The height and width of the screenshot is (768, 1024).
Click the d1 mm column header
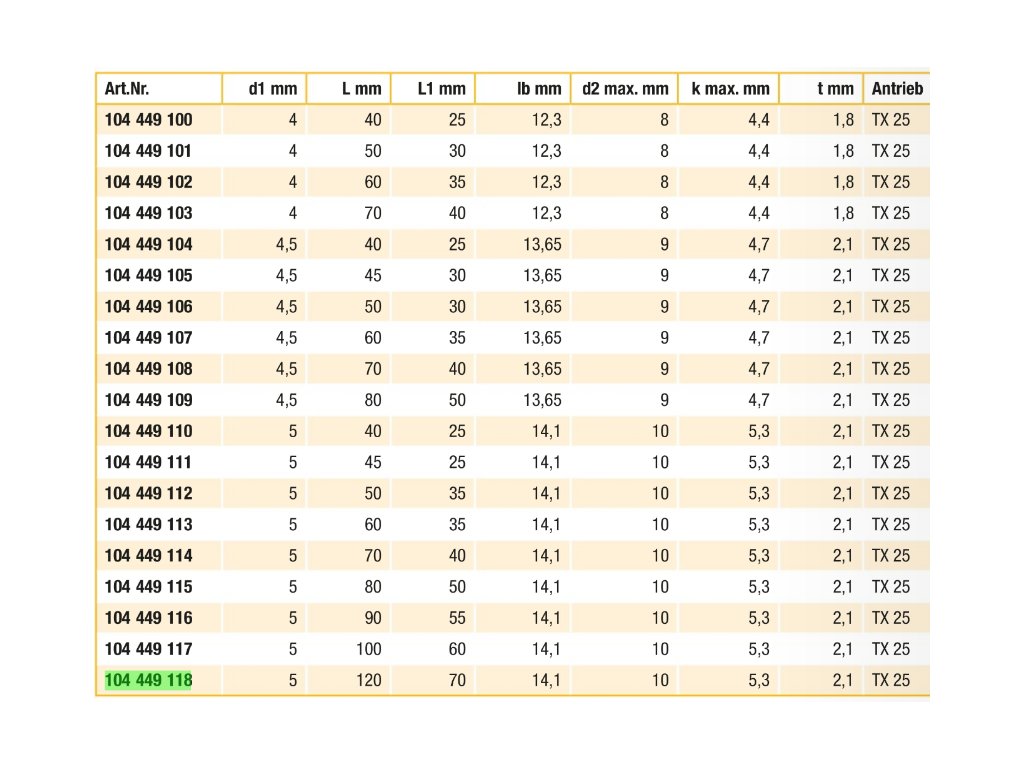point(272,88)
